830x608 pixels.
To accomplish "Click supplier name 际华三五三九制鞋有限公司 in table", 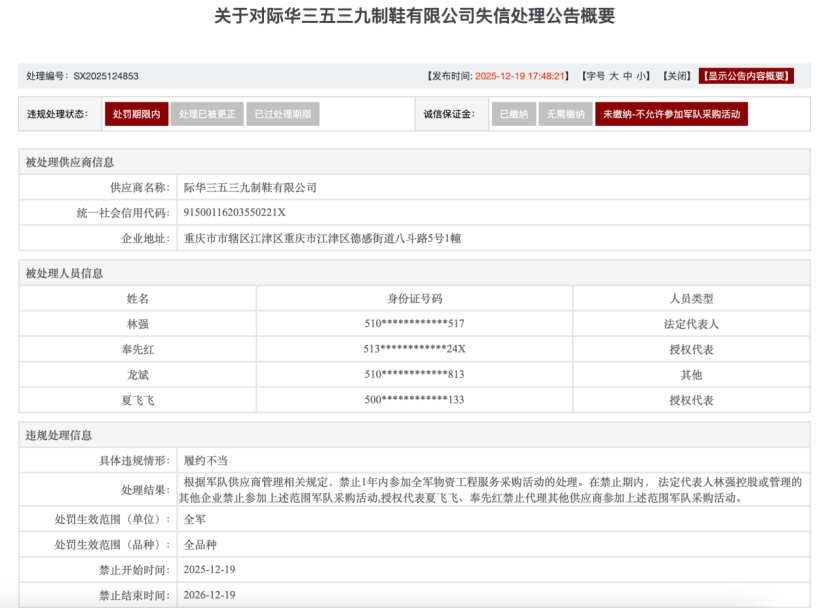I will point(250,187).
